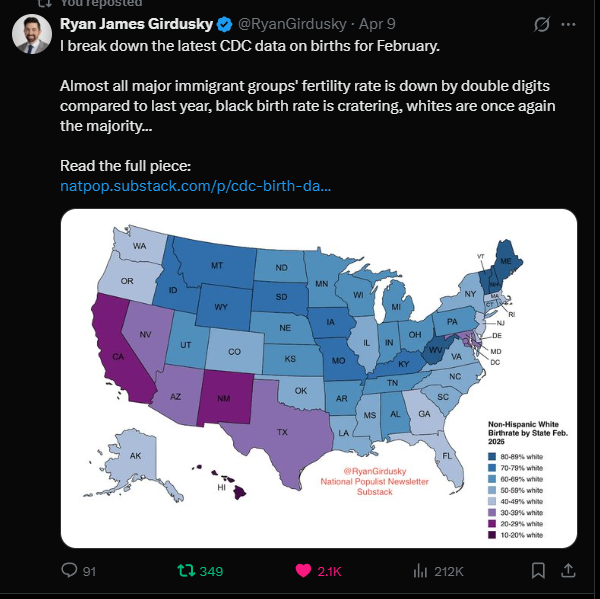Undo repost via green retweet icon
The image size is (600, 599).
[185, 570]
